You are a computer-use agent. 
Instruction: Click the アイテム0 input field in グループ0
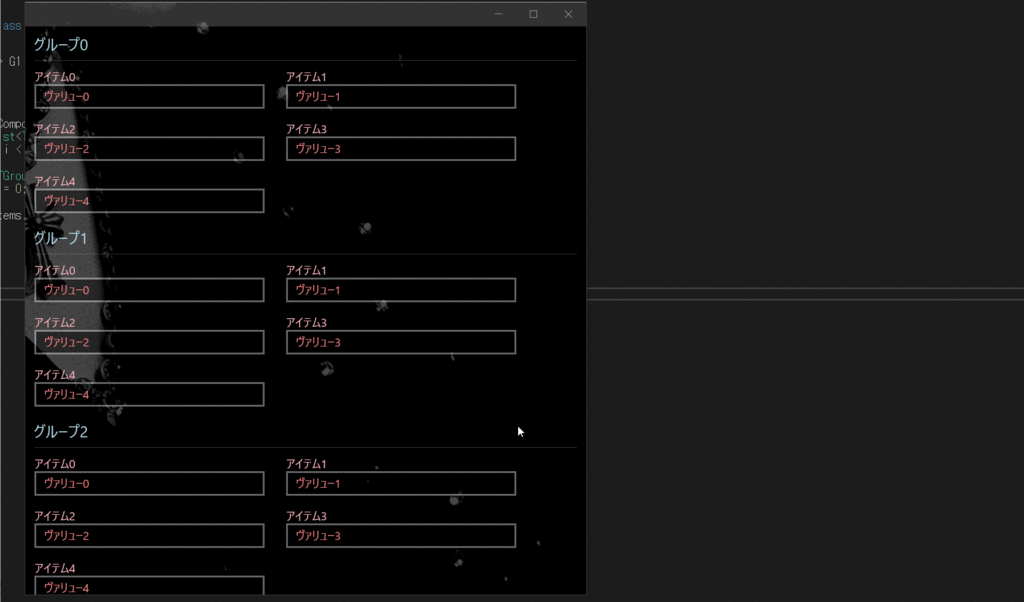click(x=150, y=97)
